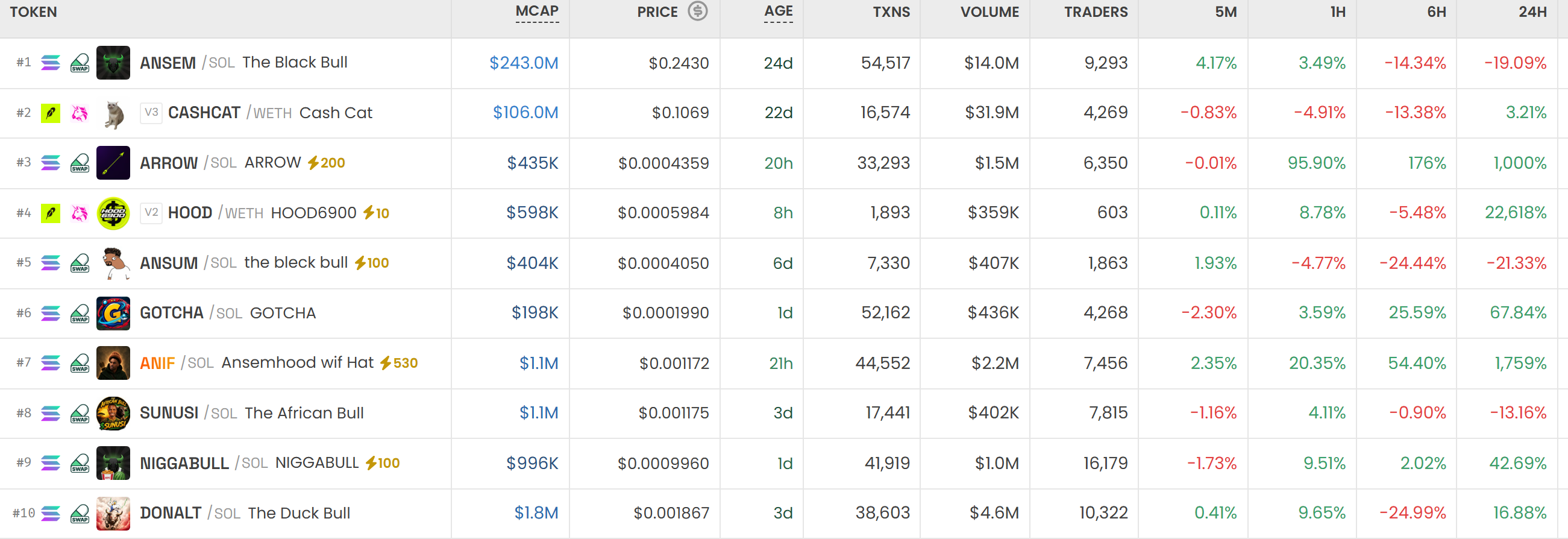1568x539 pixels.
Task: Sort table by AGE column header
Action: [779, 11]
